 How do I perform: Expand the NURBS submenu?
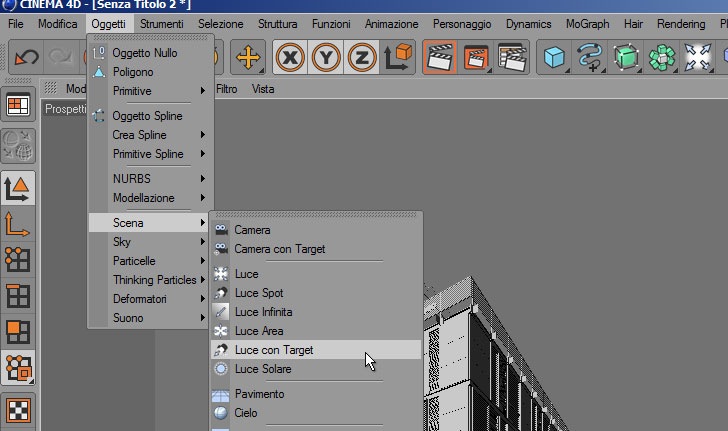tap(150, 178)
